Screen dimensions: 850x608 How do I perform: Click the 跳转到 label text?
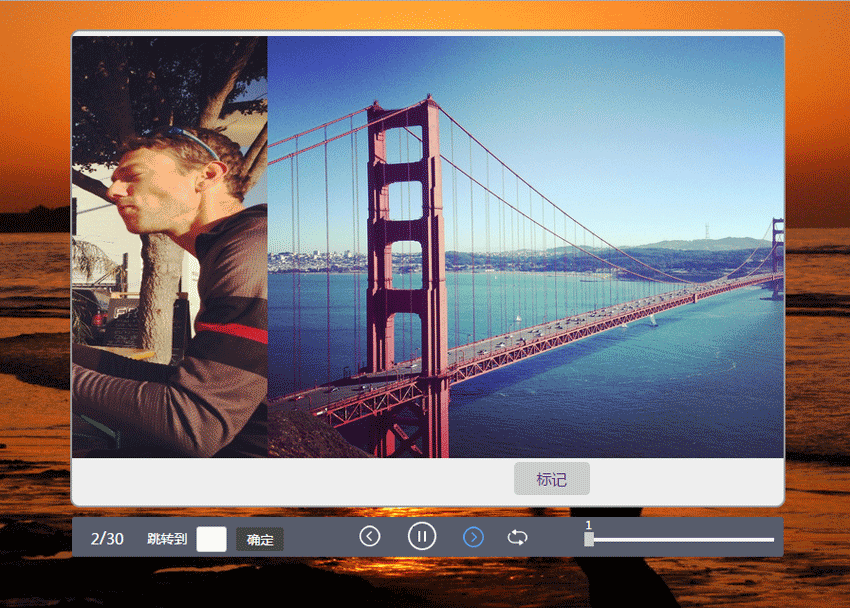(167, 539)
